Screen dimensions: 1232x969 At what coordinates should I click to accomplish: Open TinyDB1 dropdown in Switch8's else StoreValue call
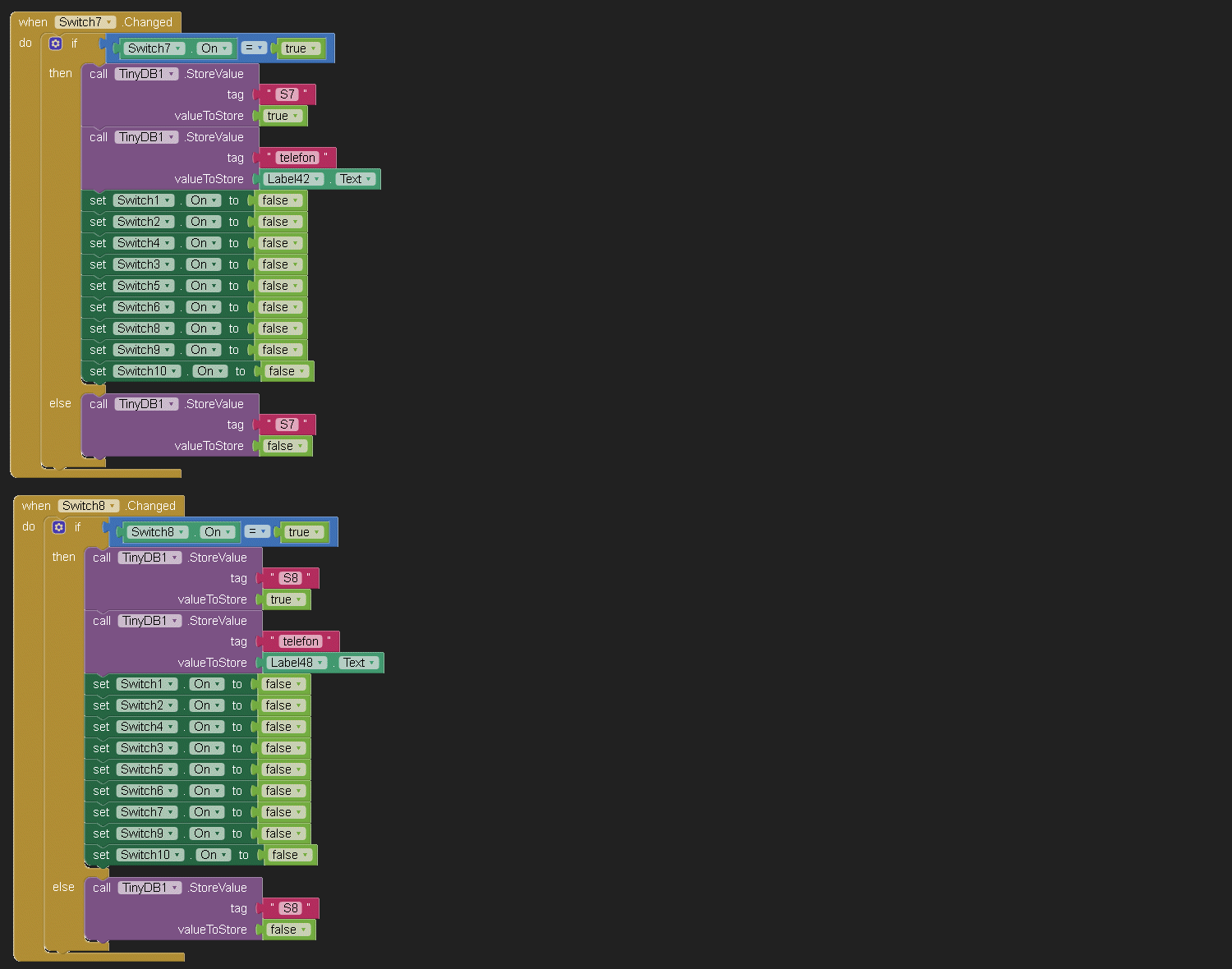[149, 888]
